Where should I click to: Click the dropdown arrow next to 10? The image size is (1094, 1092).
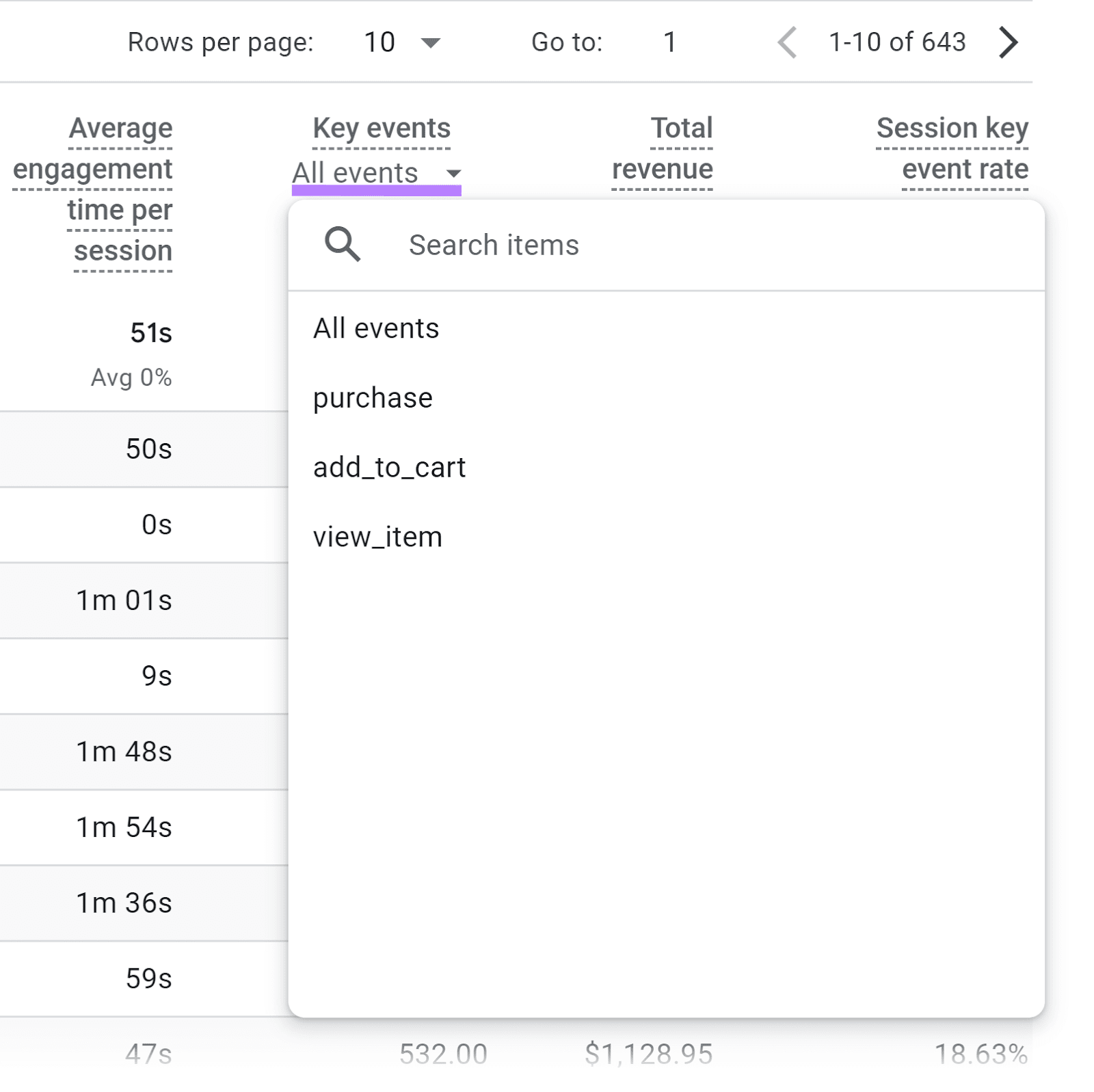click(431, 42)
